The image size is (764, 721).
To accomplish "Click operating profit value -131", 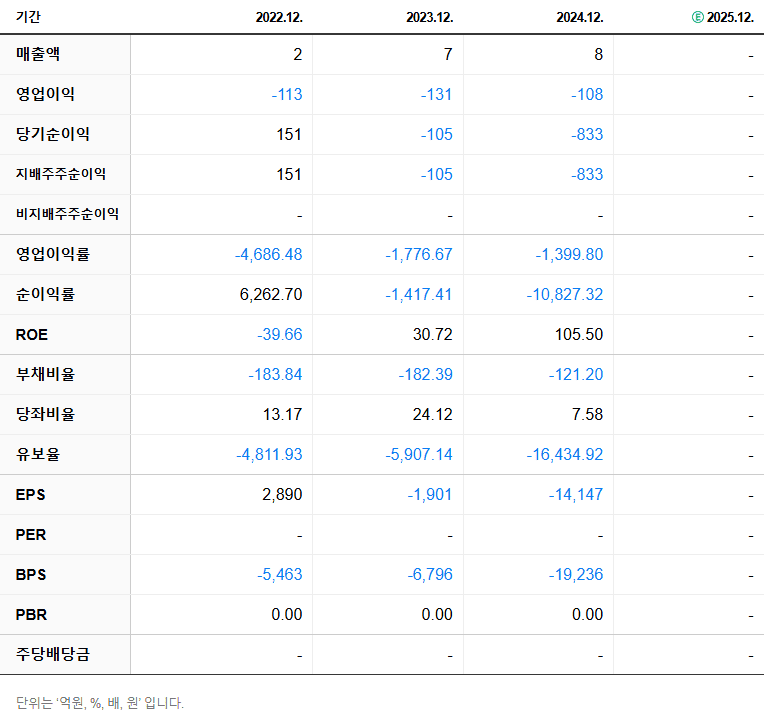I will coord(437,94).
